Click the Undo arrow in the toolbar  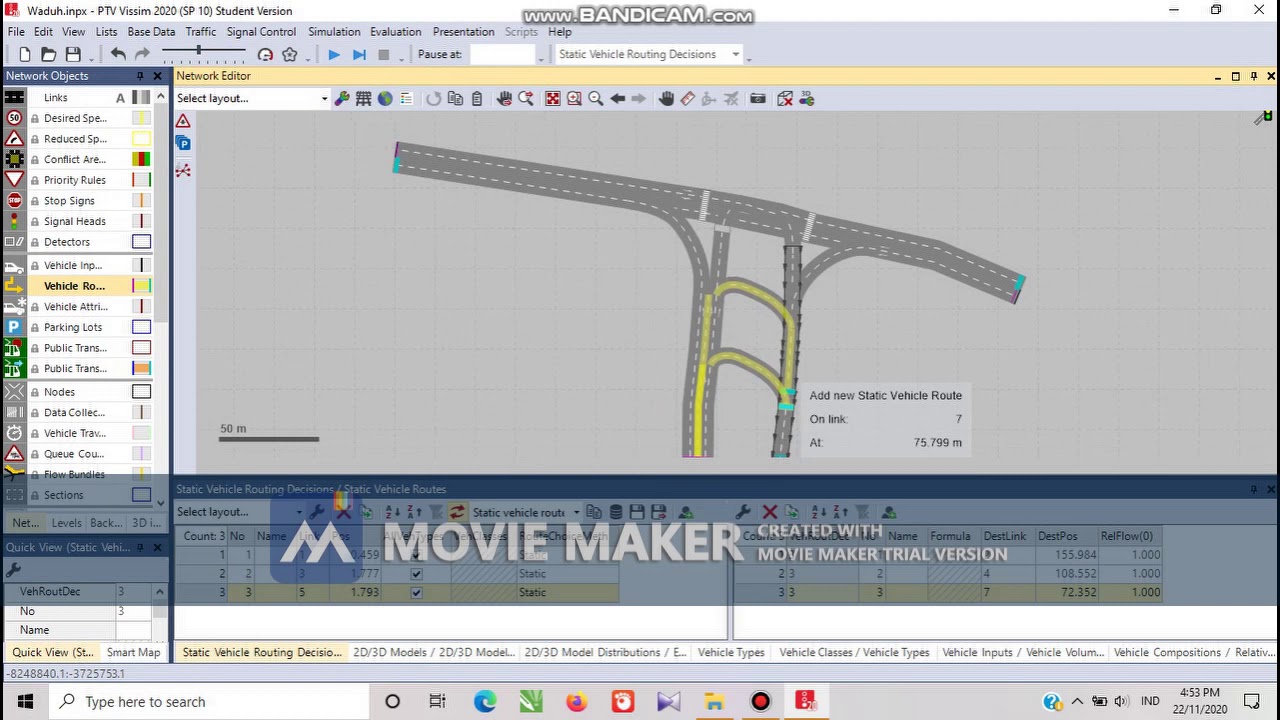coord(118,54)
